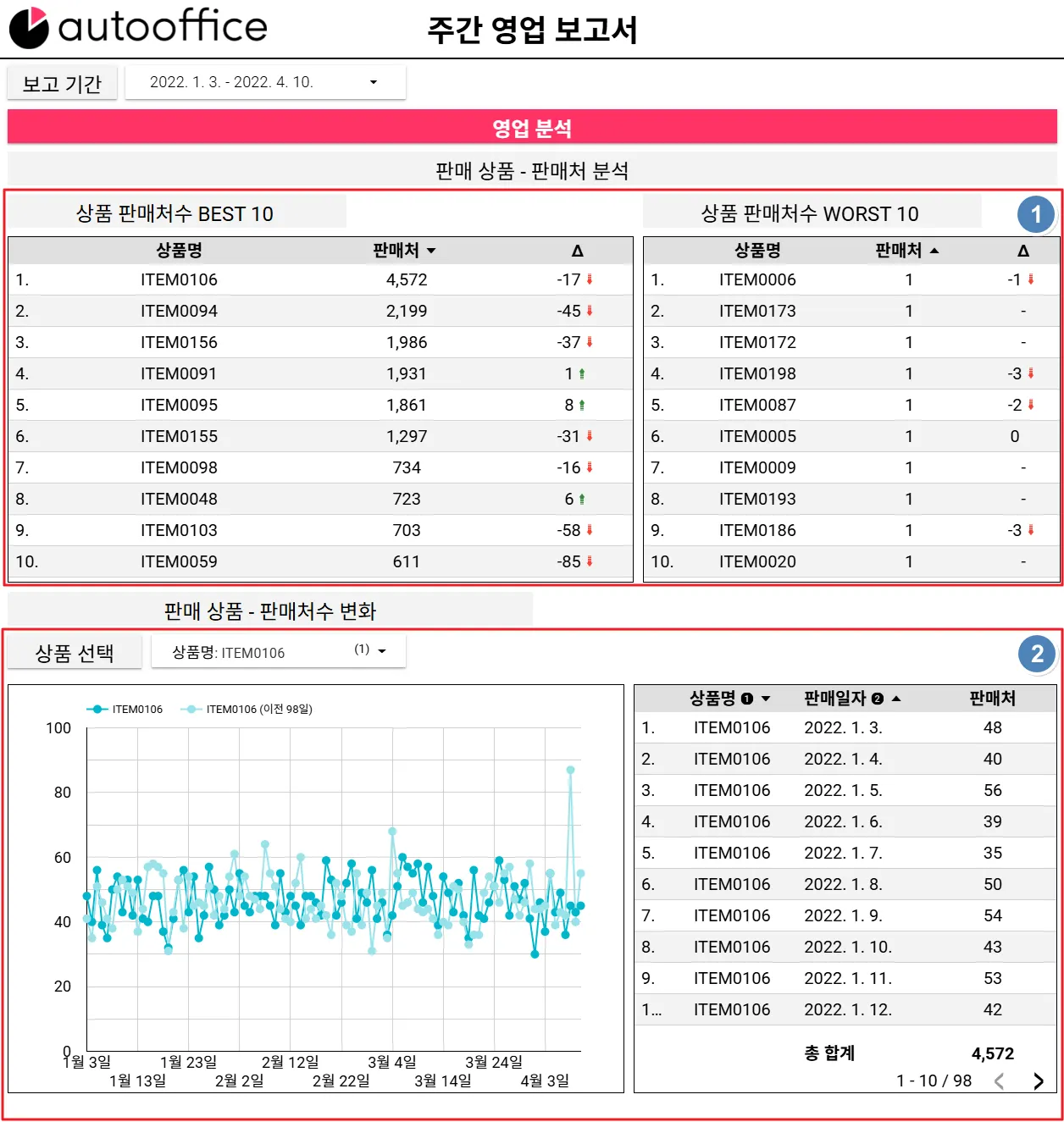1064x1122 pixels.
Task: Toggle ITEM0106 series in chart legend
Action: click(125, 710)
